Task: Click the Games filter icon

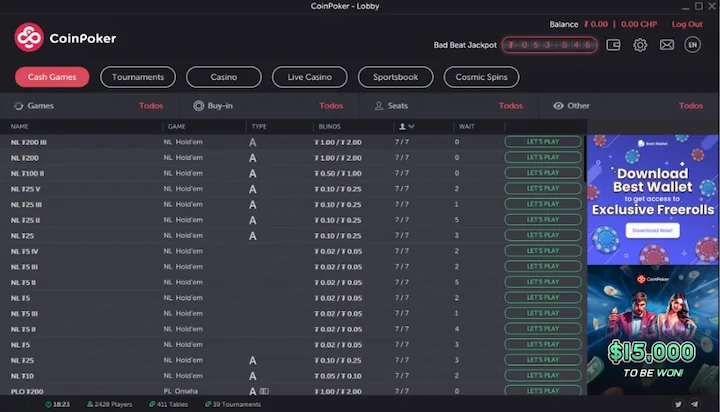Action: click(18, 106)
